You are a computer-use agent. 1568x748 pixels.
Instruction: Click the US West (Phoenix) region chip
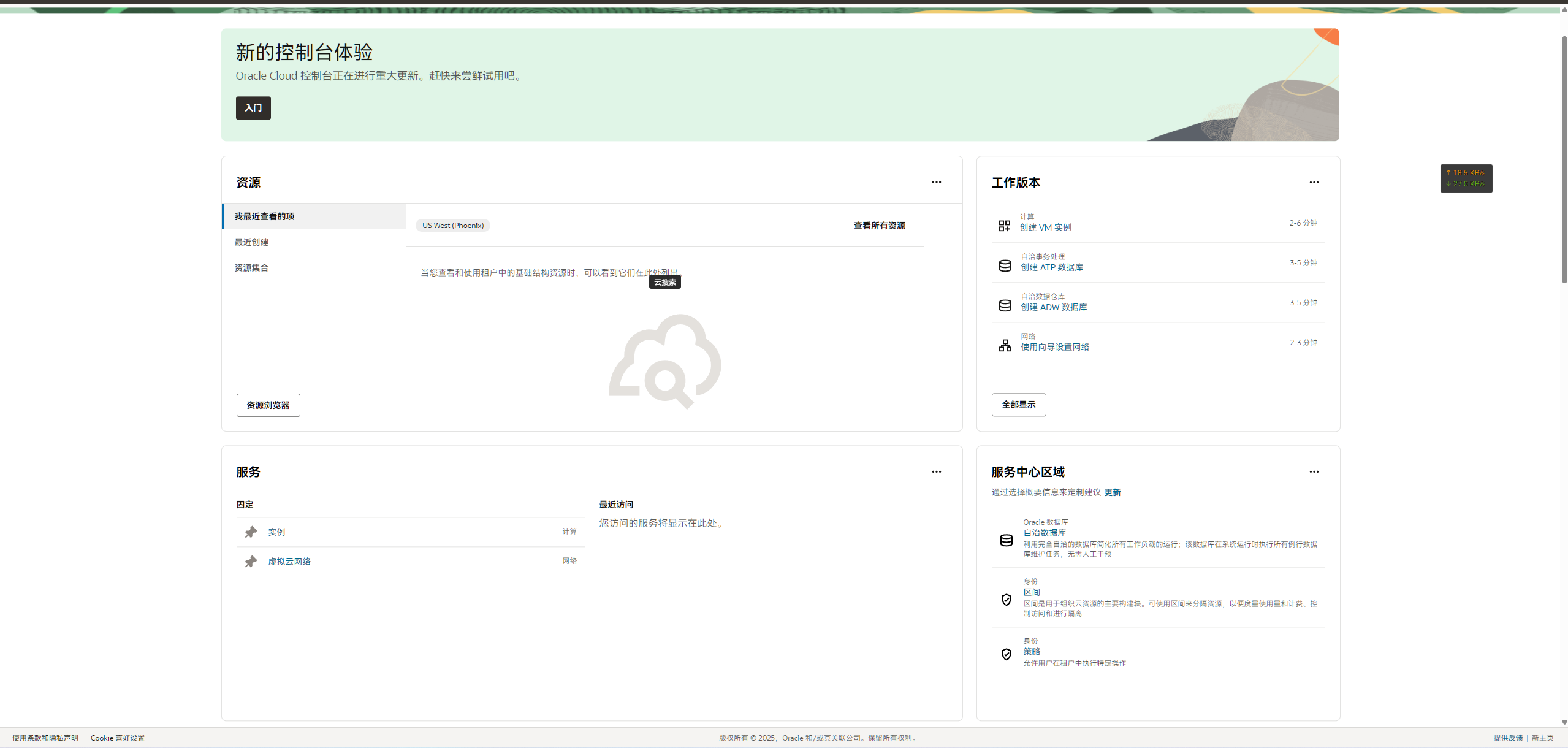[x=453, y=226]
